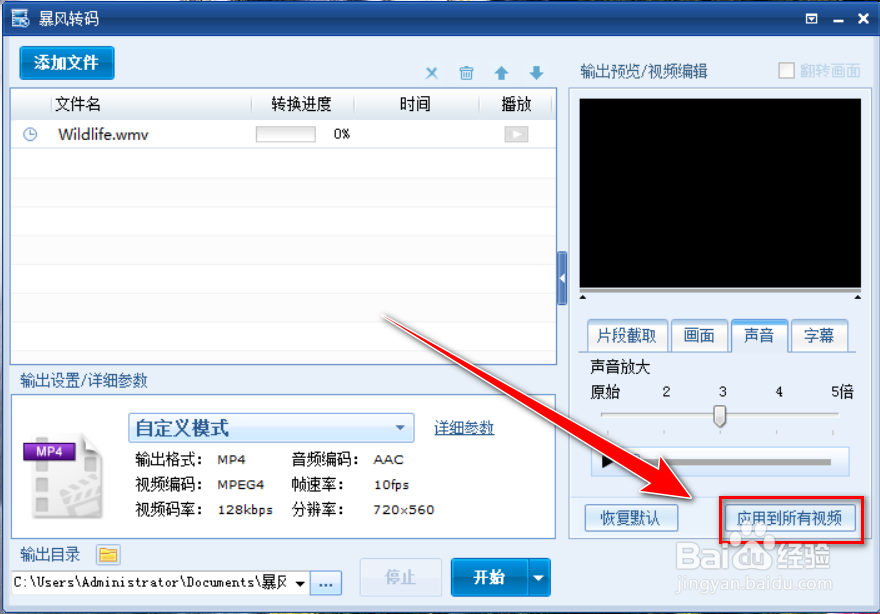Select the Wildlife.wmv file row

[283, 134]
